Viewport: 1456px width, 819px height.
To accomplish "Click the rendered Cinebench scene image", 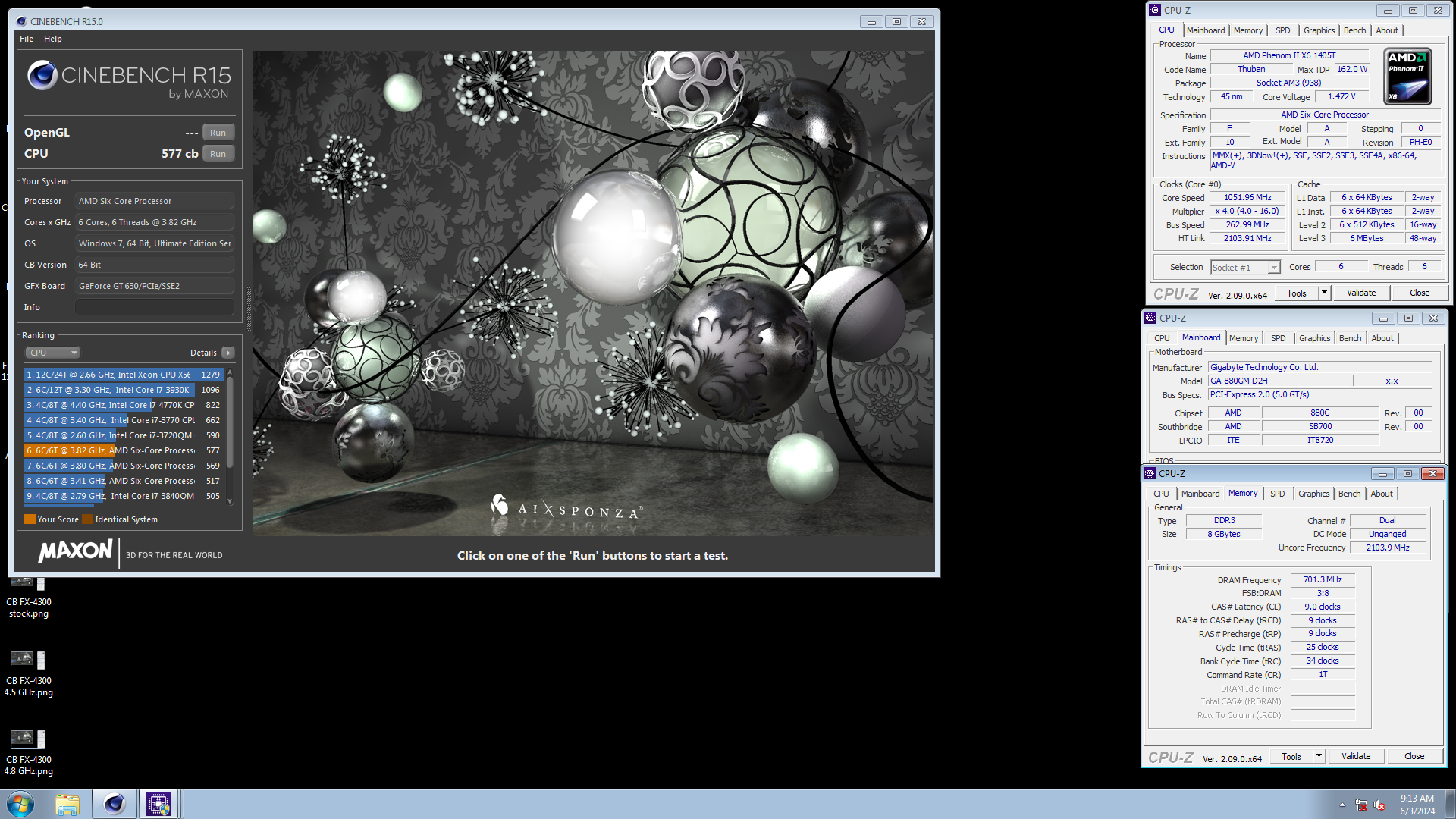I will tap(594, 293).
